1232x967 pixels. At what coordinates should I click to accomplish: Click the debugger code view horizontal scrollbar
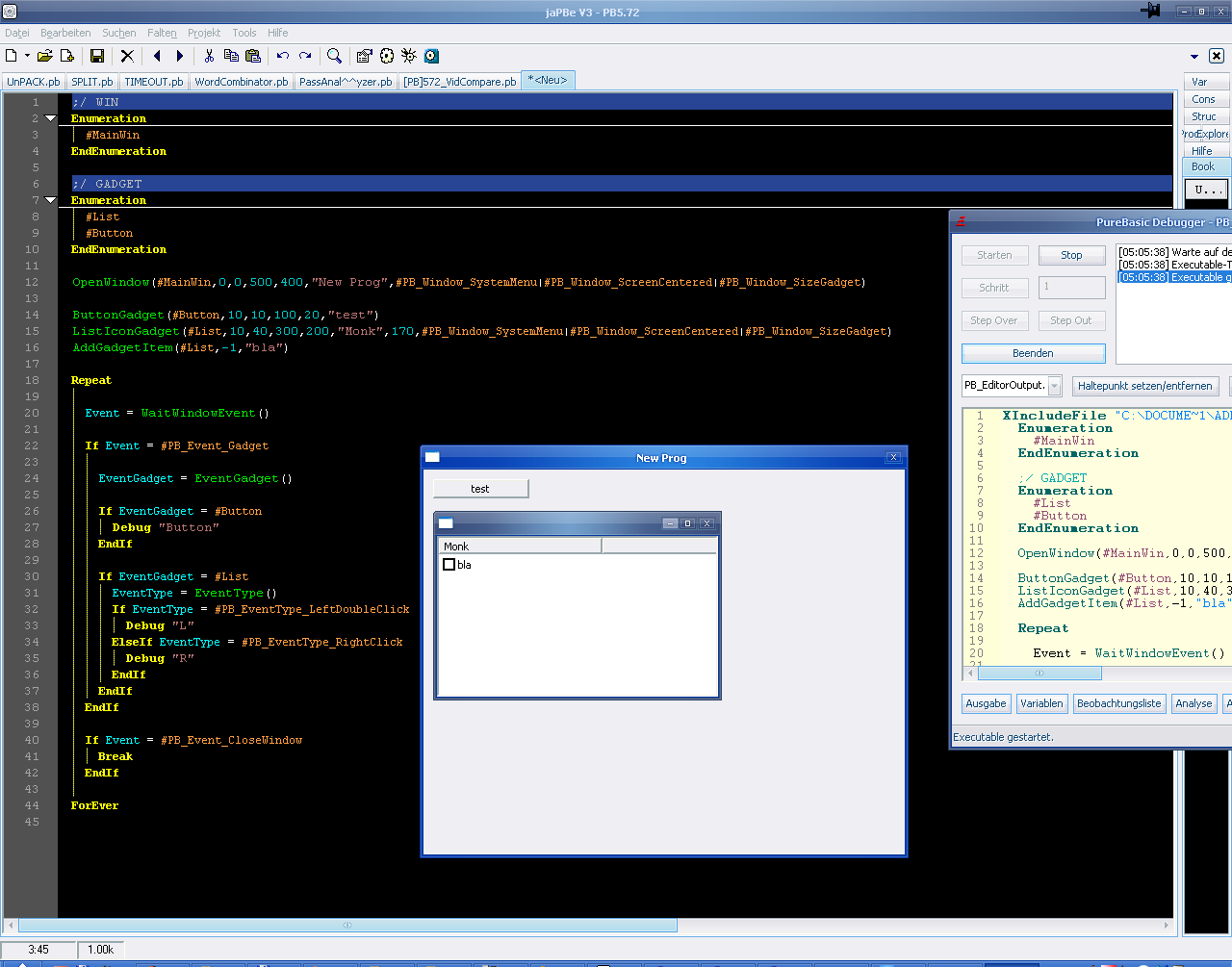[x=1039, y=674]
